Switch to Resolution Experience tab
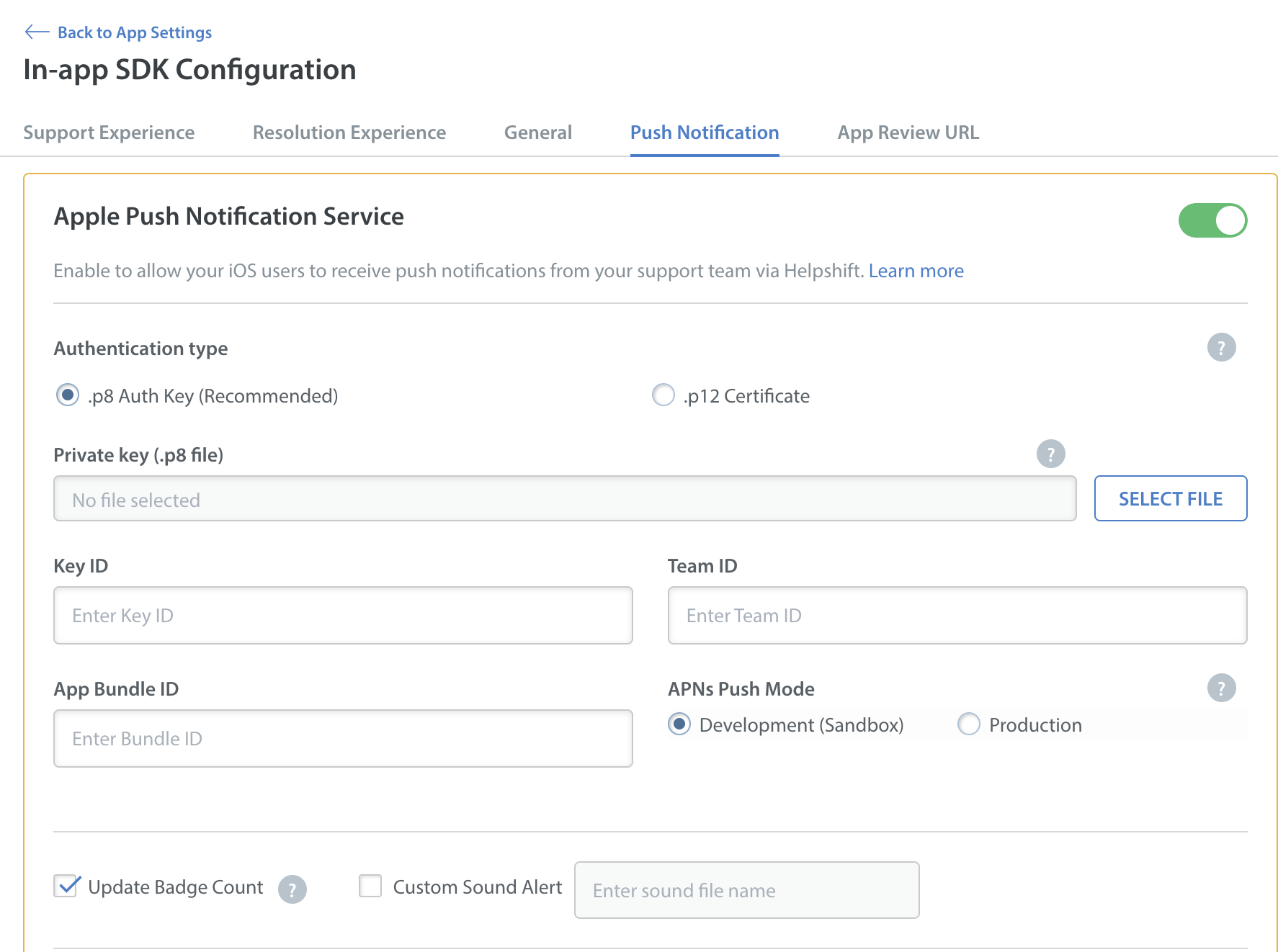Image resolution: width=1278 pixels, height=952 pixels. [x=349, y=133]
